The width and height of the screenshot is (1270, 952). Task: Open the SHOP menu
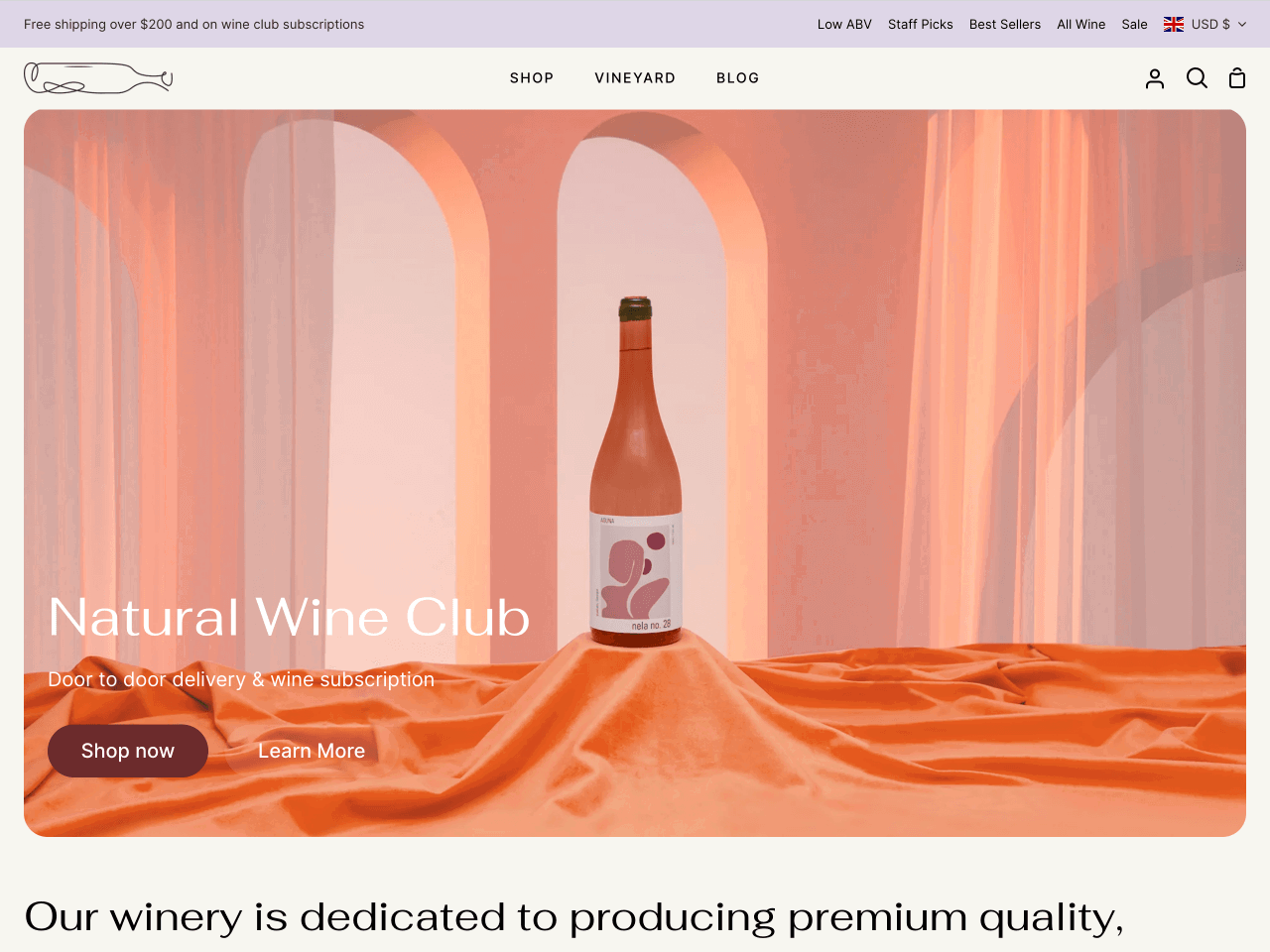tap(532, 78)
